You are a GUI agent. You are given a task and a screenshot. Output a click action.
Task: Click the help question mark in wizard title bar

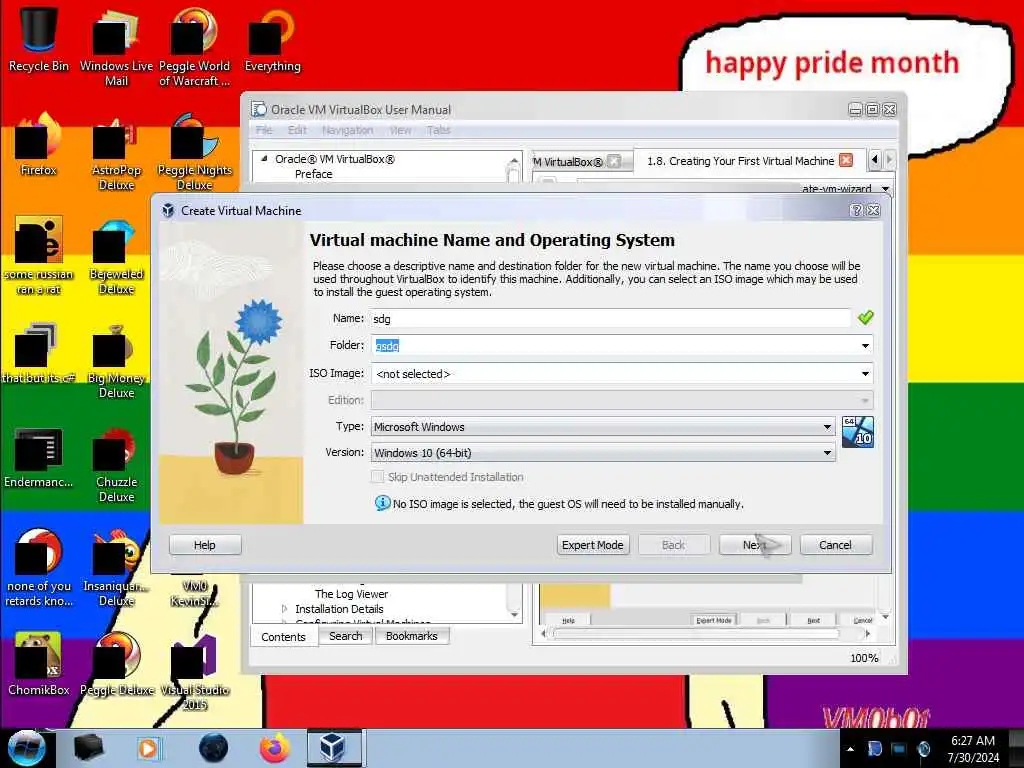pyautogui.click(x=856, y=210)
